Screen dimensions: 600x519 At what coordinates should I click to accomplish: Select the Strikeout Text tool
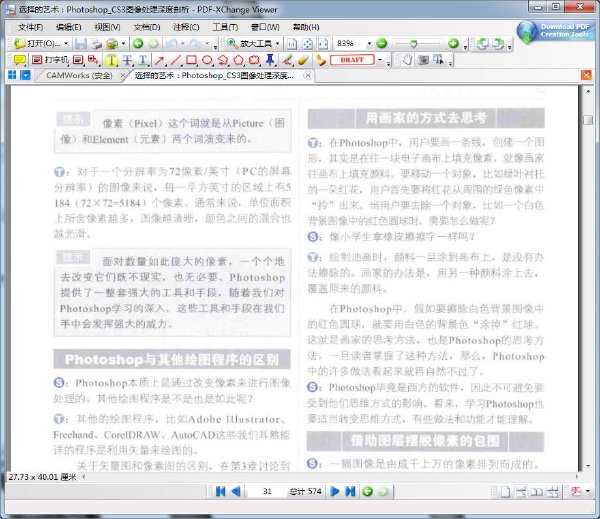[127, 60]
